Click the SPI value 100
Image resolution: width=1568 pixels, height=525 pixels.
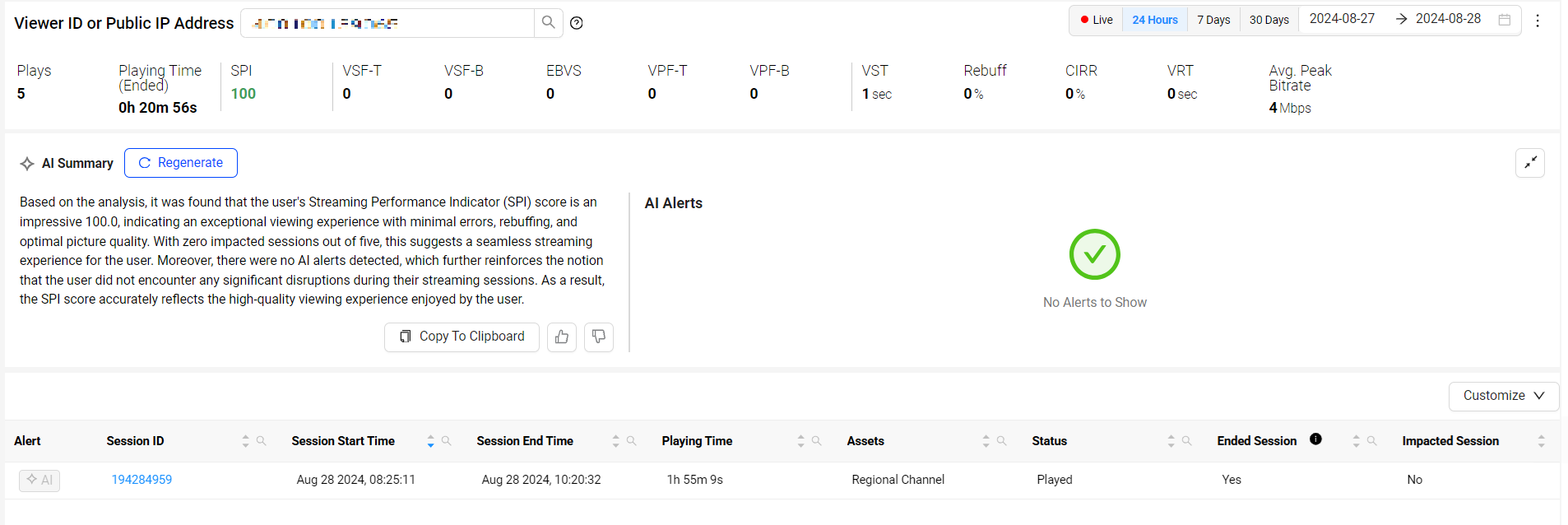pos(243,94)
